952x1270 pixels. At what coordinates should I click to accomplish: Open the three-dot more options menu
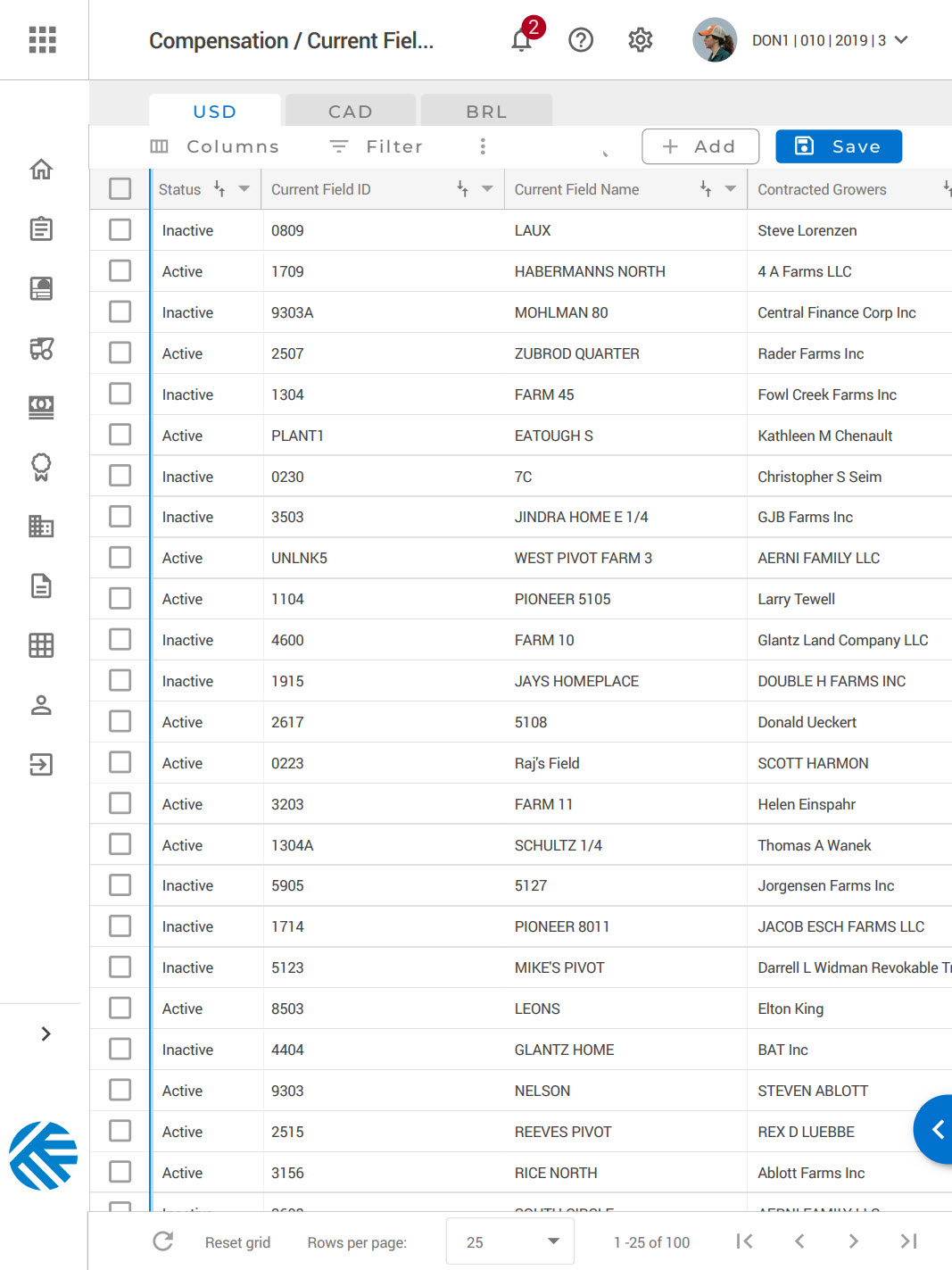483,146
